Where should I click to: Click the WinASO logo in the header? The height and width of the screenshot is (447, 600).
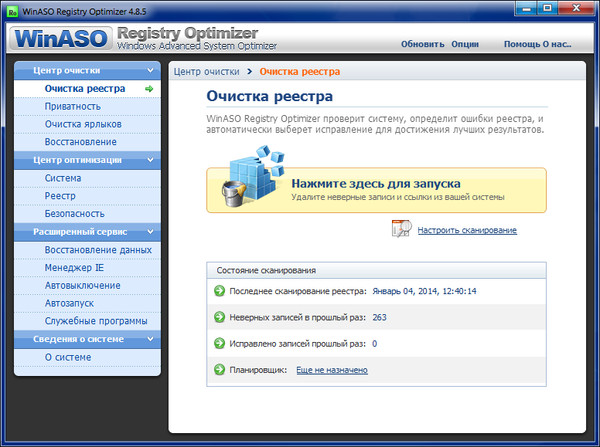pyautogui.click(x=61, y=40)
